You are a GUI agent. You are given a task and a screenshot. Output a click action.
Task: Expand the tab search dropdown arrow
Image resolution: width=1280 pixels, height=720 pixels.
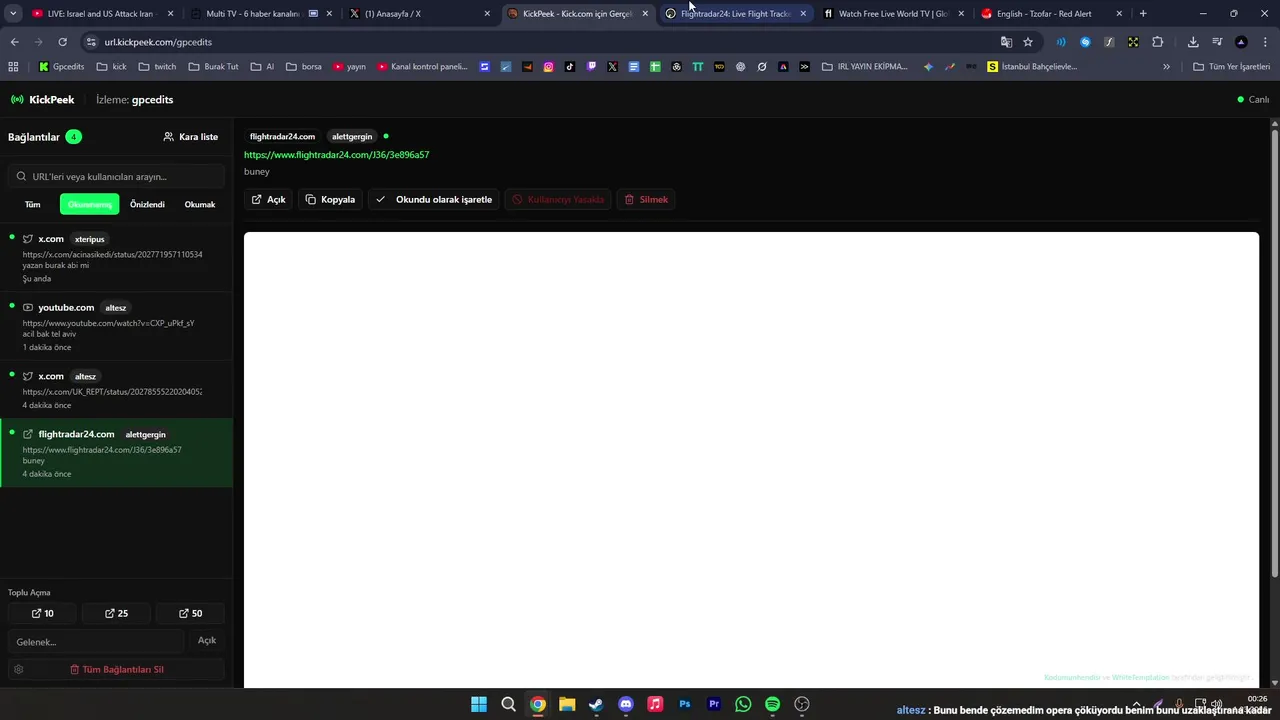[x=12, y=14]
